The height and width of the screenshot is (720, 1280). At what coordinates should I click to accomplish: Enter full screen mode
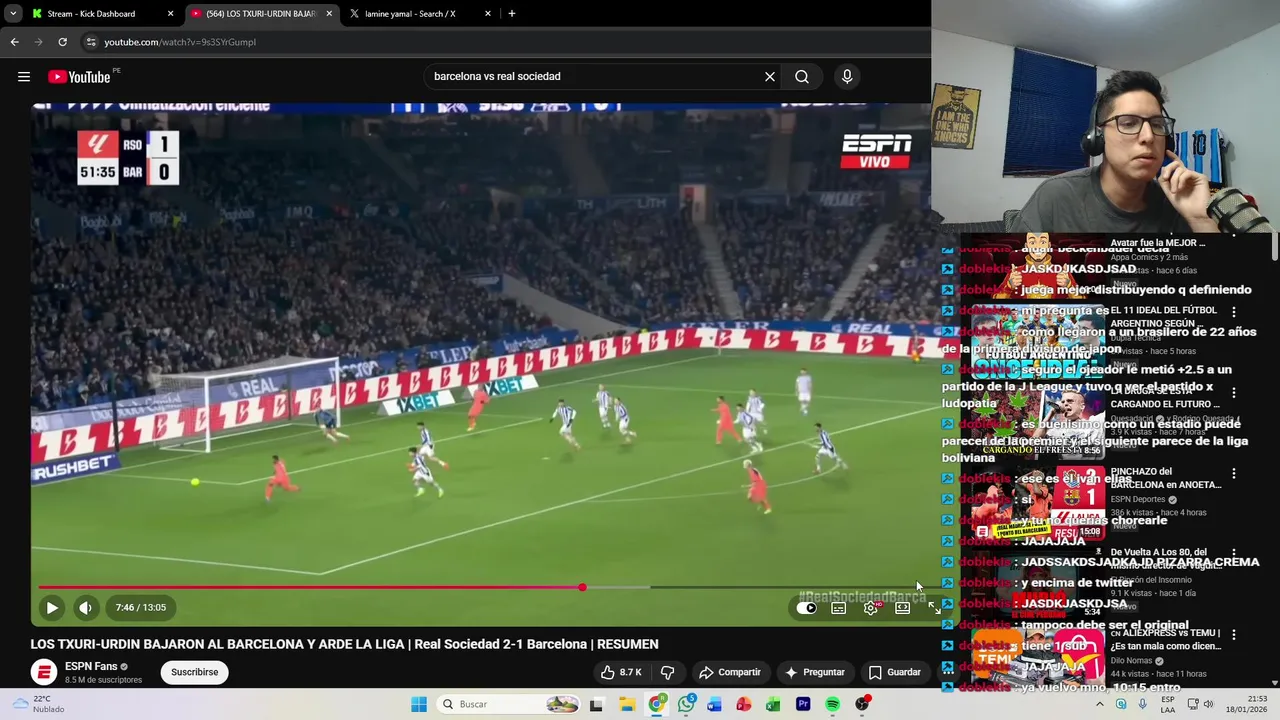[933, 608]
